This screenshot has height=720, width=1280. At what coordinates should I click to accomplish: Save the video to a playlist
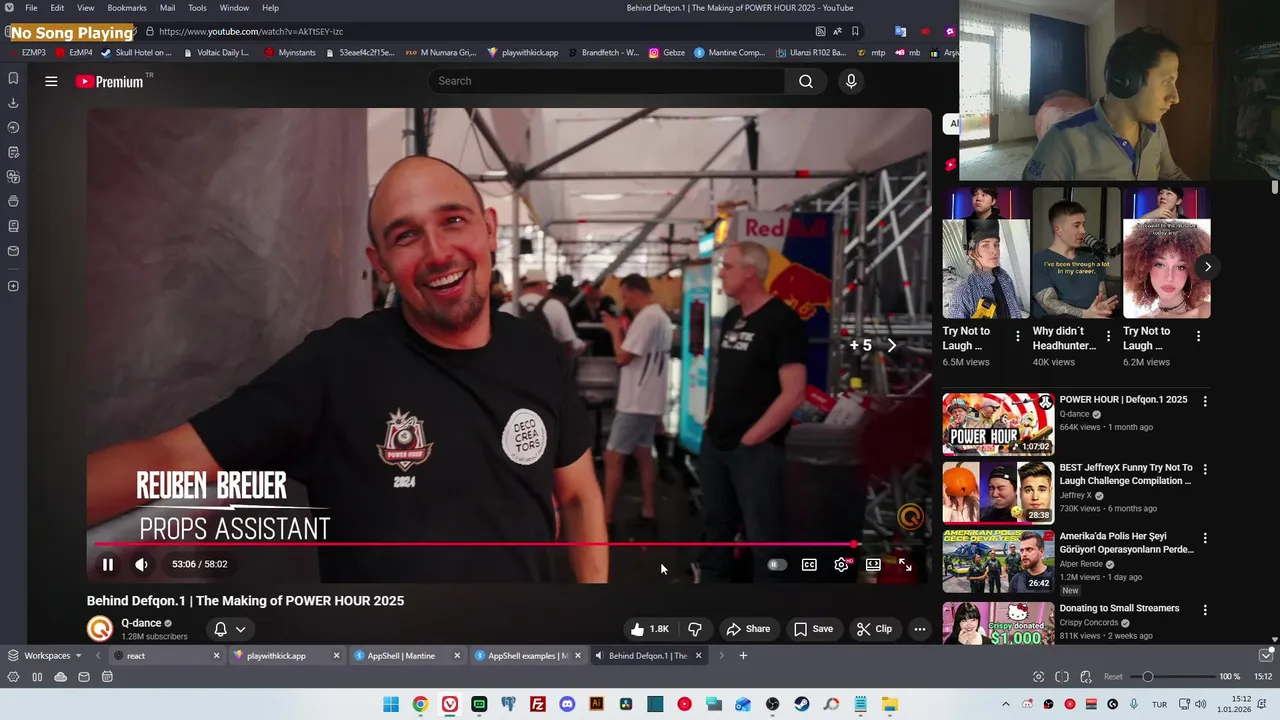tap(813, 629)
